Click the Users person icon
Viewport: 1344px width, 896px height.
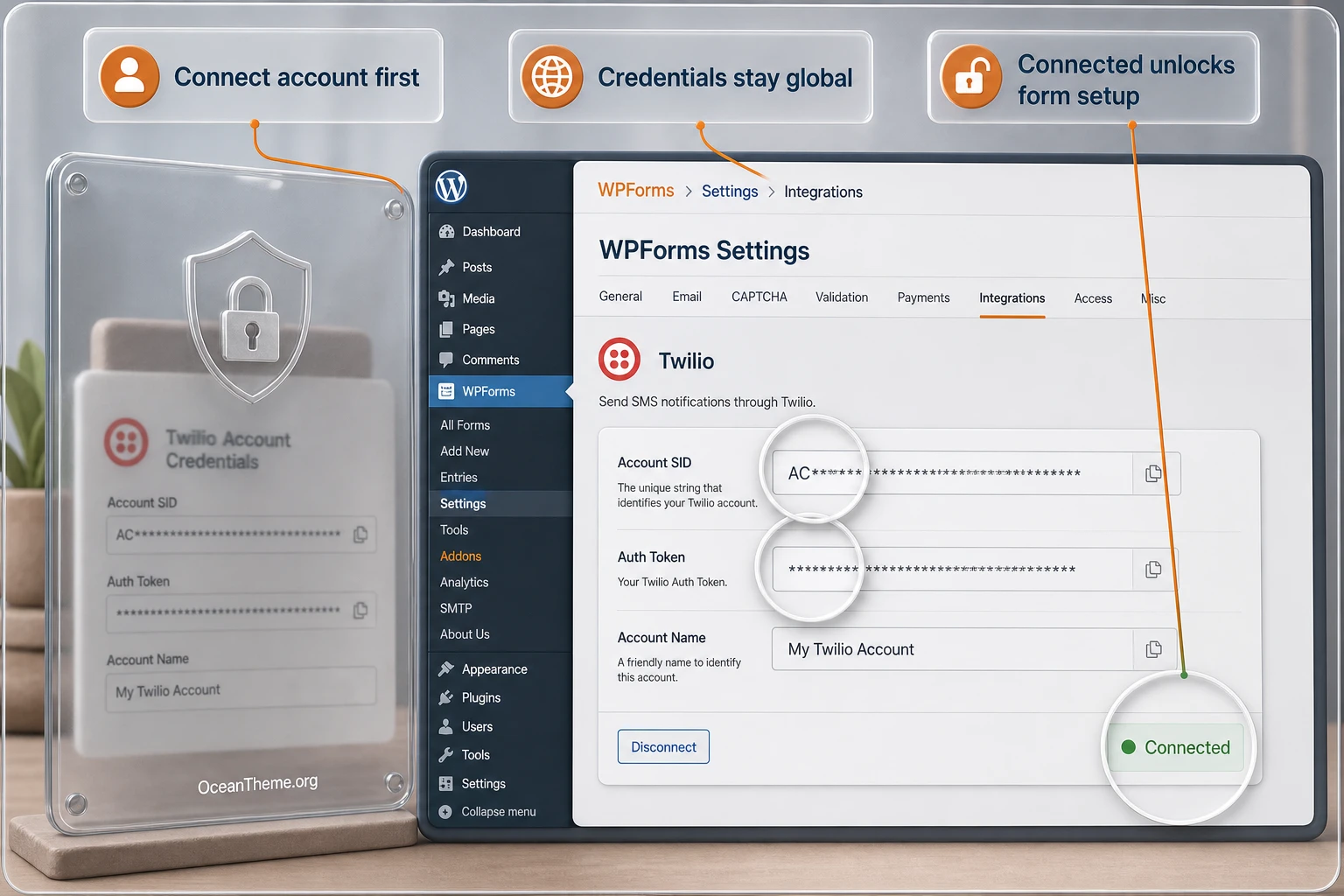click(x=446, y=726)
